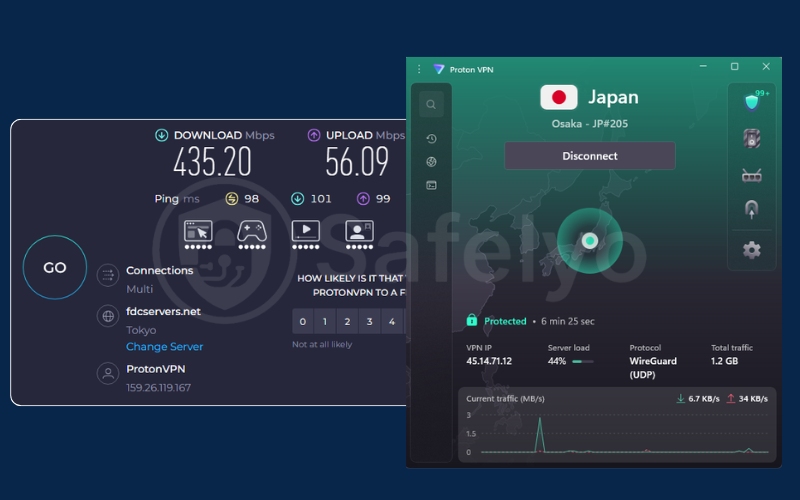800x500 pixels.
Task: Open the Kill Switch icon in Proton VPN
Action: (x=752, y=138)
